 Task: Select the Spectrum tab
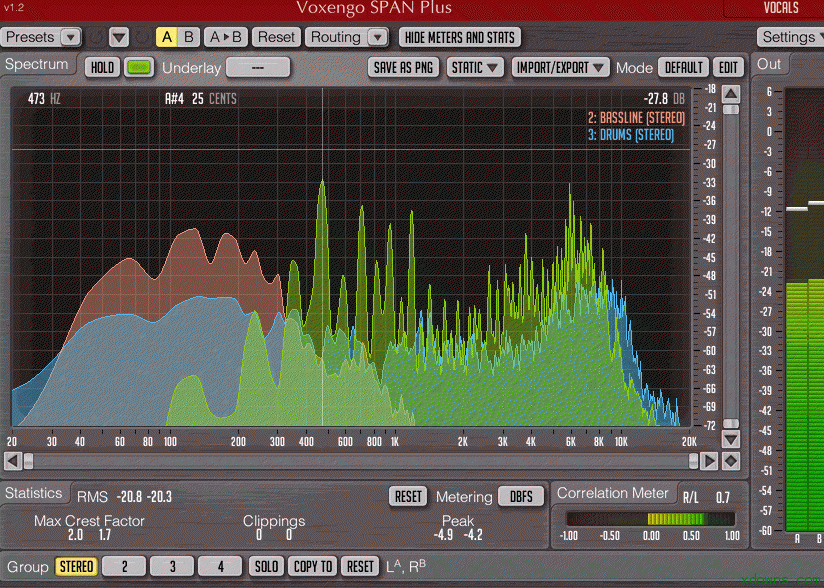click(38, 64)
